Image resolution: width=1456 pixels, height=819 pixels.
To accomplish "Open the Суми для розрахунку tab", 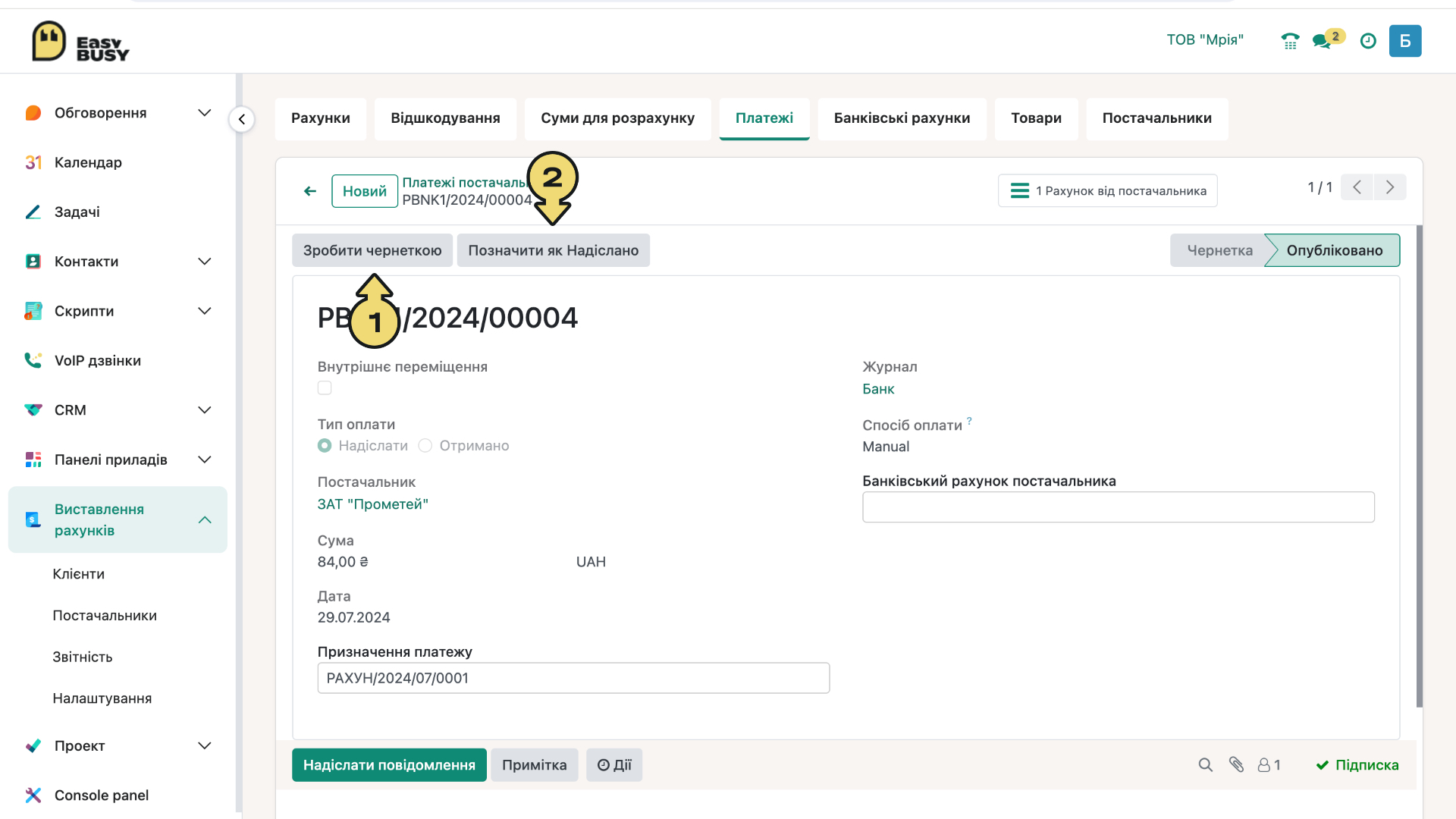I will (x=617, y=118).
